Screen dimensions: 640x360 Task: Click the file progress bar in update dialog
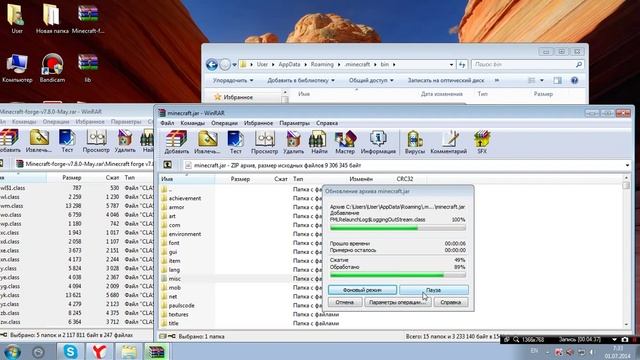tap(398, 228)
